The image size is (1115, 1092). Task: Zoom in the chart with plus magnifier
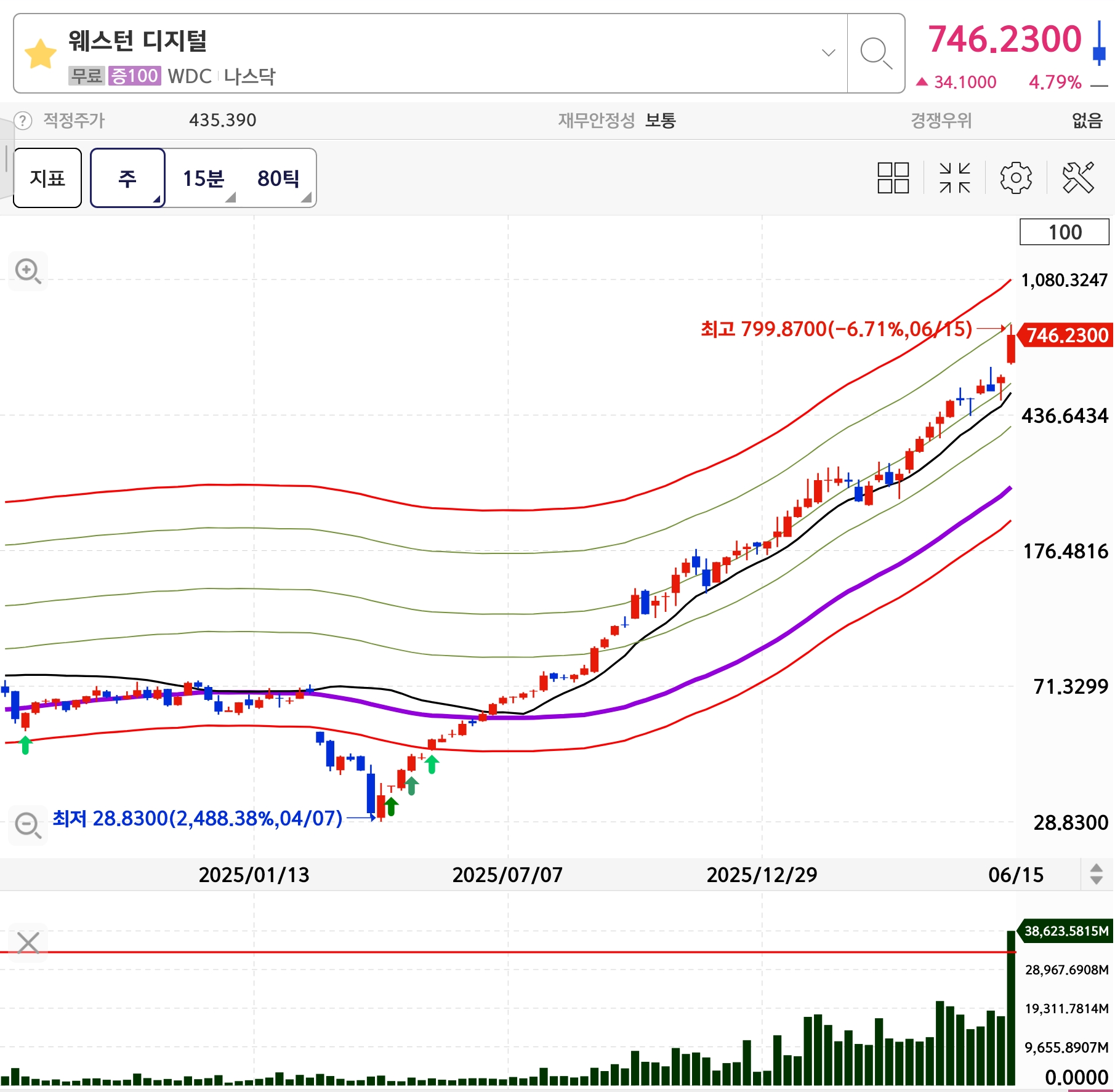click(28, 271)
